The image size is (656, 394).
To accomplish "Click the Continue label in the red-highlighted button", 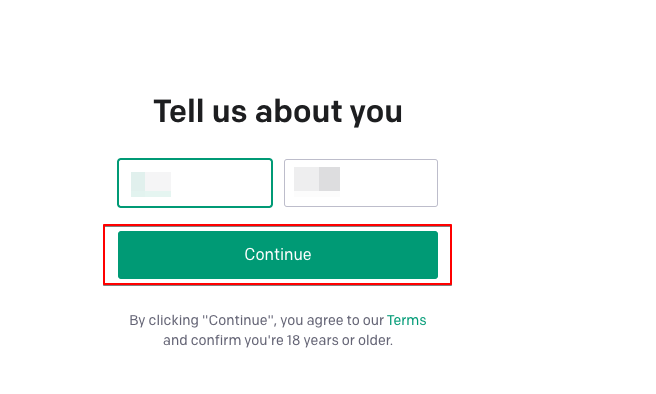I will (x=278, y=254).
